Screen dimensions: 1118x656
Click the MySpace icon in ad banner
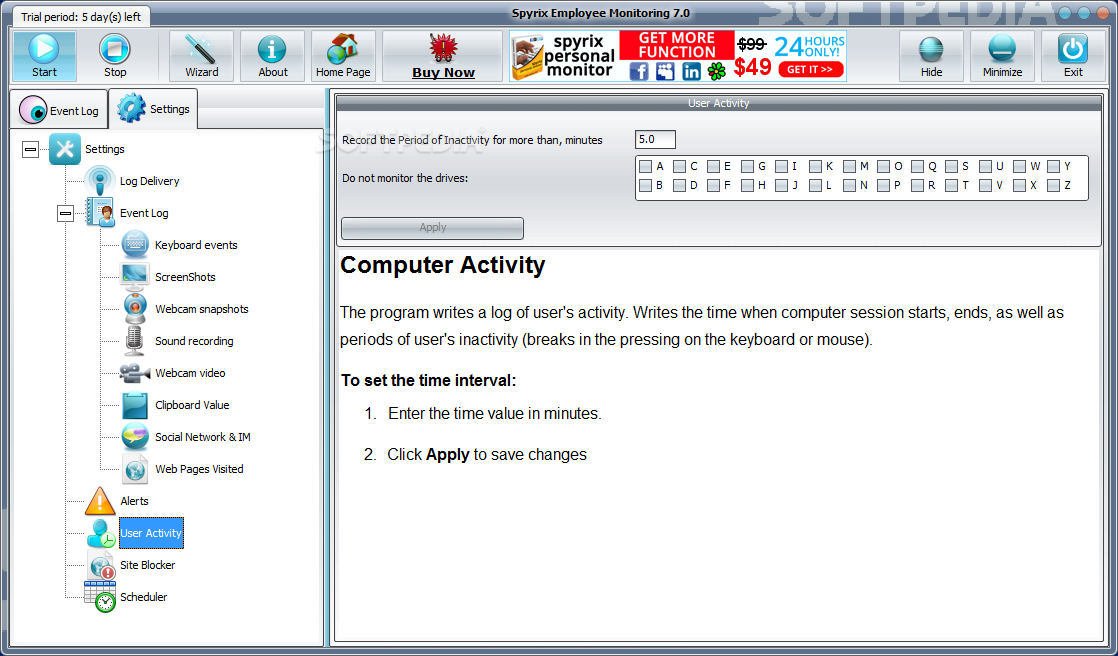665,71
